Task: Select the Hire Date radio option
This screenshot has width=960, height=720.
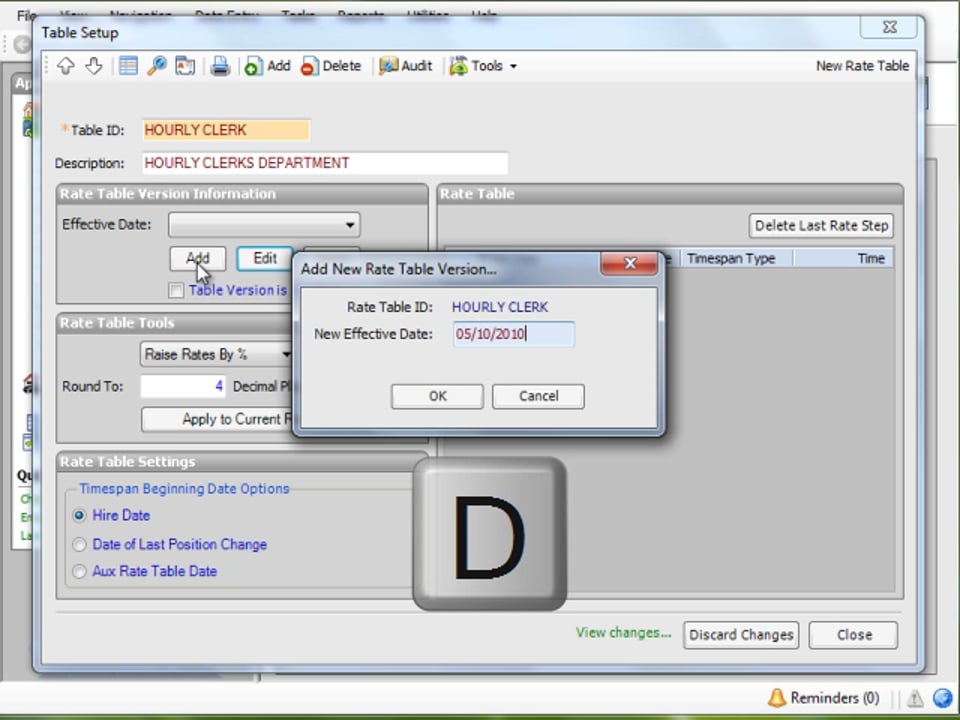Action: pos(79,516)
